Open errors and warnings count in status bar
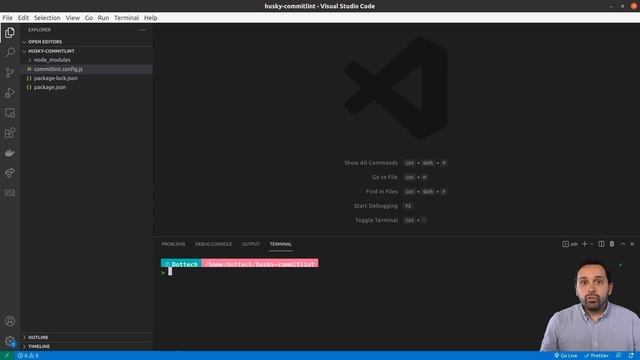Viewport: 640px width, 360px height. [28, 356]
